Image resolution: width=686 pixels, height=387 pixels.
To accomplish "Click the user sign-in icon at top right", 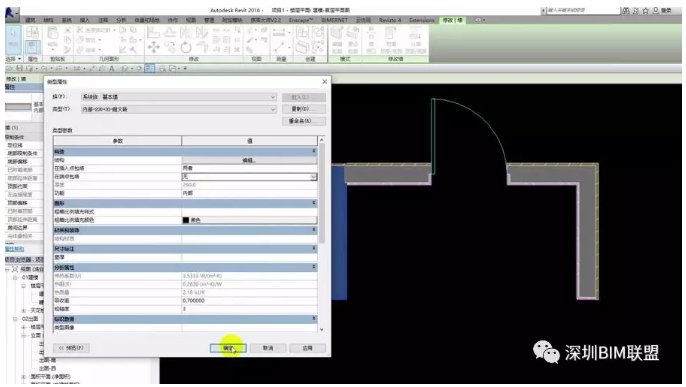I will (x=656, y=10).
